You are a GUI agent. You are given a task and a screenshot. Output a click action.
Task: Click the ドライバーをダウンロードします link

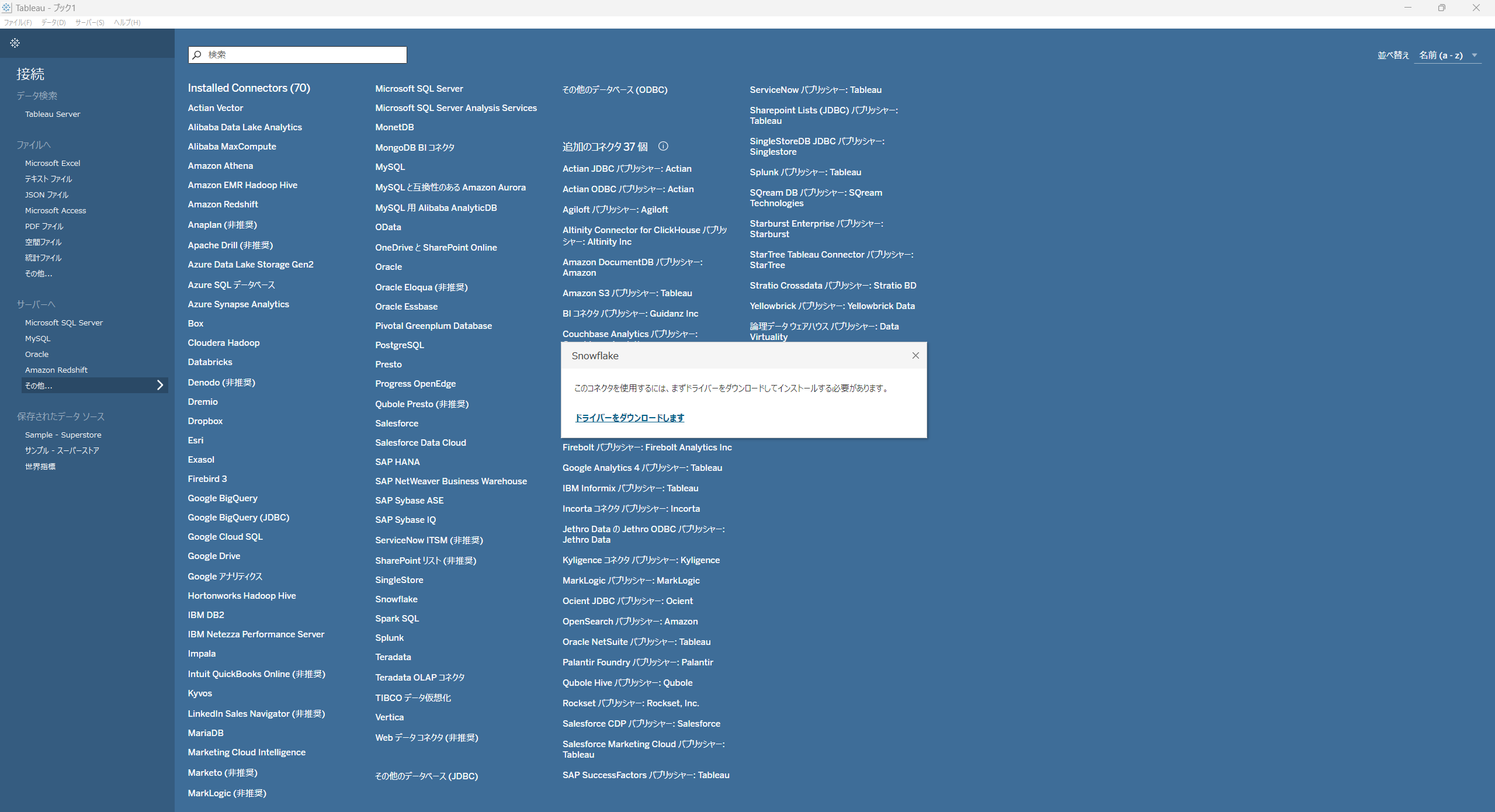(629, 418)
